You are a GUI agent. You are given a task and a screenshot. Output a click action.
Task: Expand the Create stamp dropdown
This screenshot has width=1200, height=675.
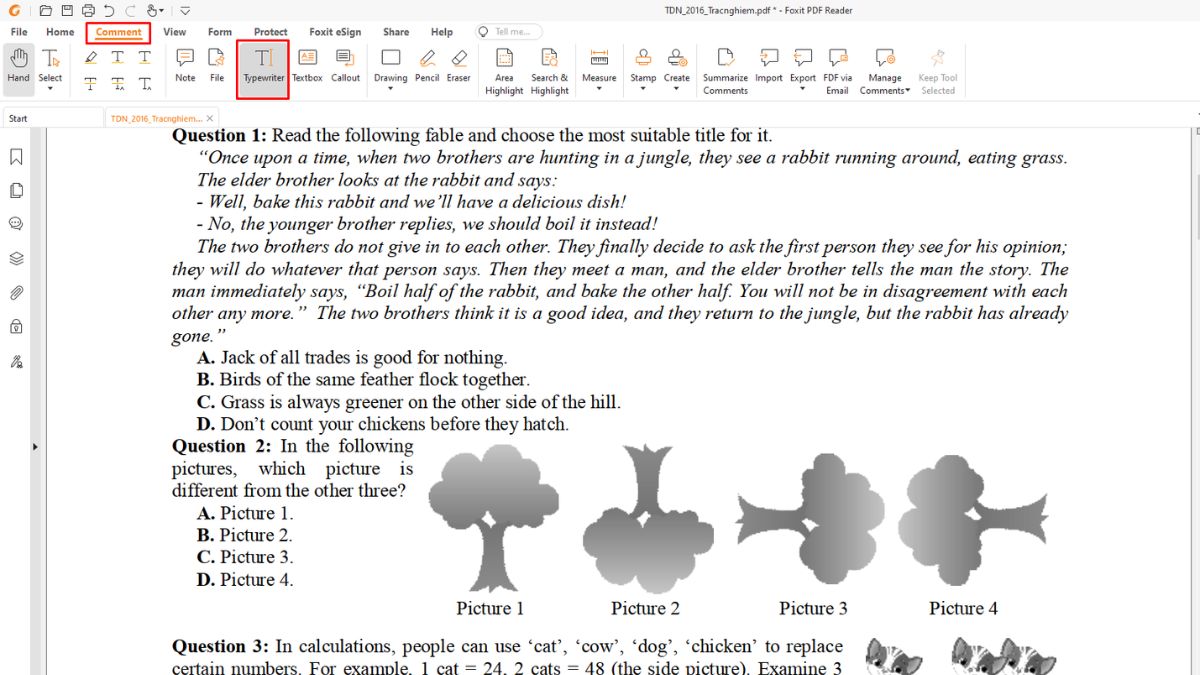677,89
